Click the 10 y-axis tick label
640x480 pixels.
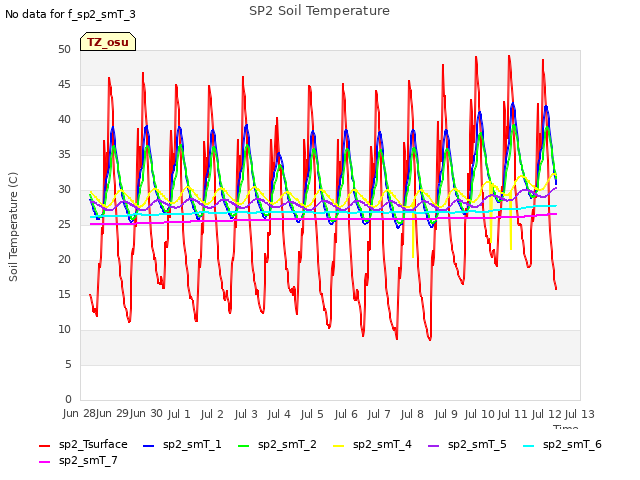(64, 329)
